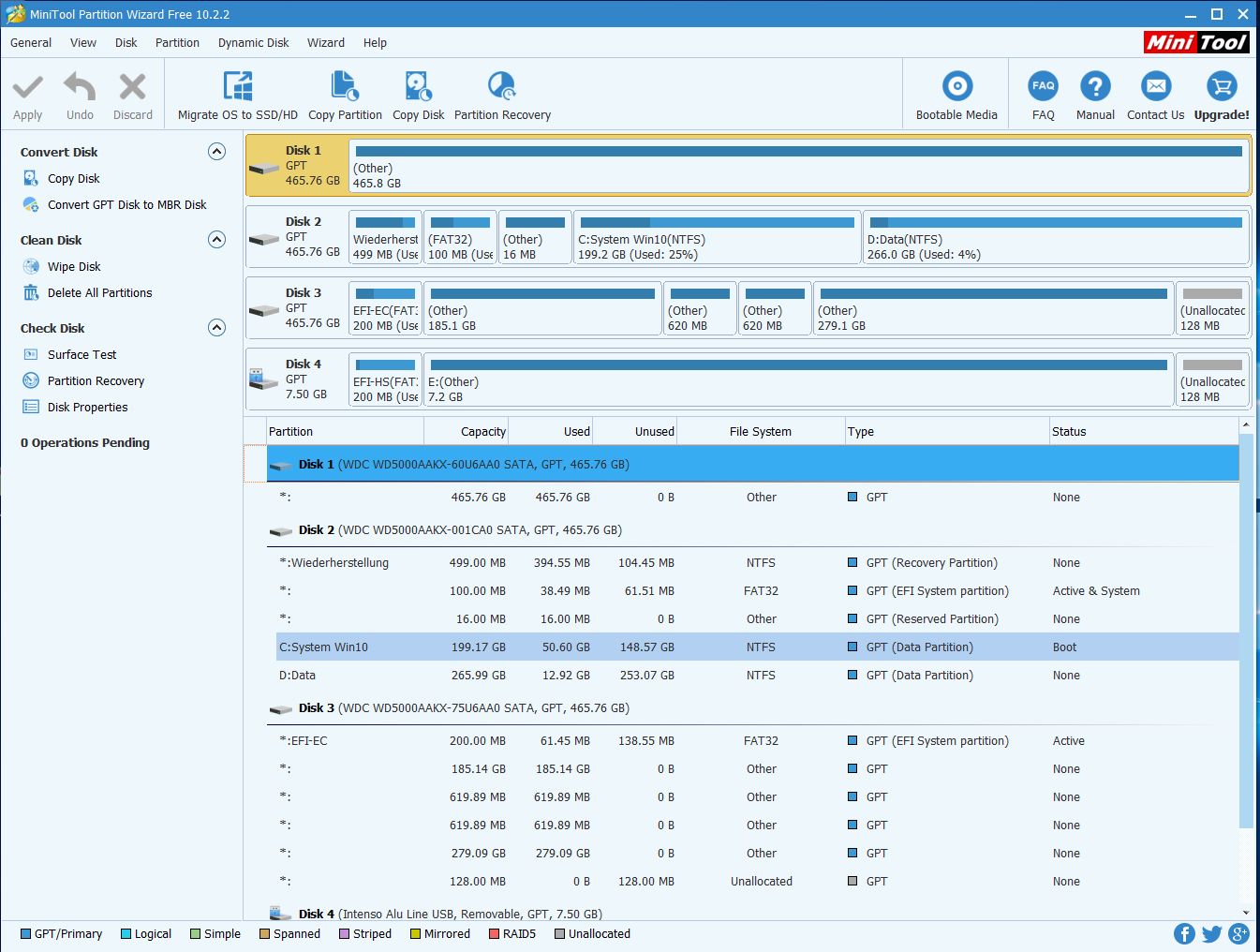1260x952 pixels.
Task: Choose Convert GPT Disk to MBR Disk
Action: pos(127,204)
